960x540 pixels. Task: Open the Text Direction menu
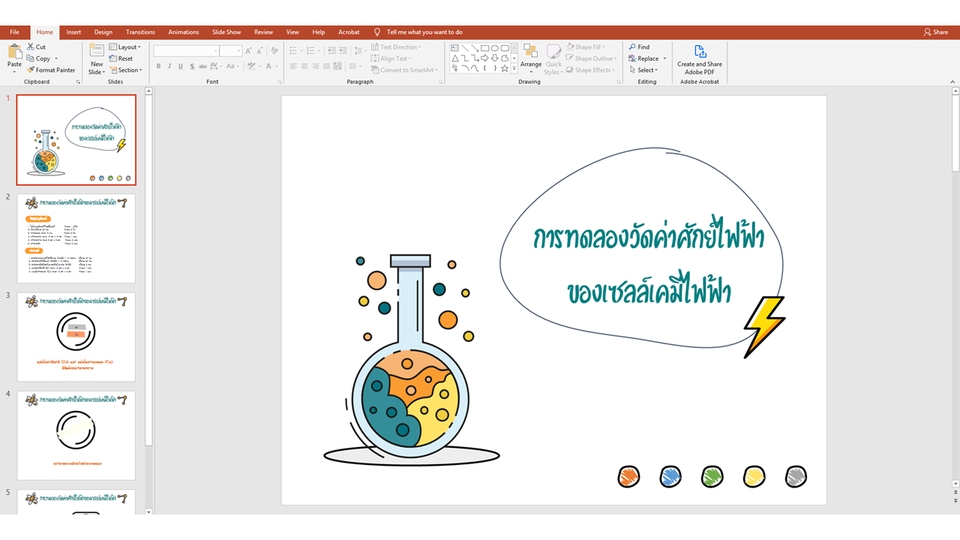(x=396, y=47)
